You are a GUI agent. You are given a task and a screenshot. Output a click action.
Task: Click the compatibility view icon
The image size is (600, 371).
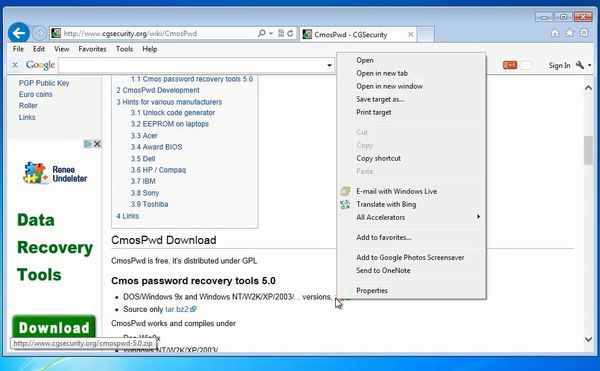281,33
